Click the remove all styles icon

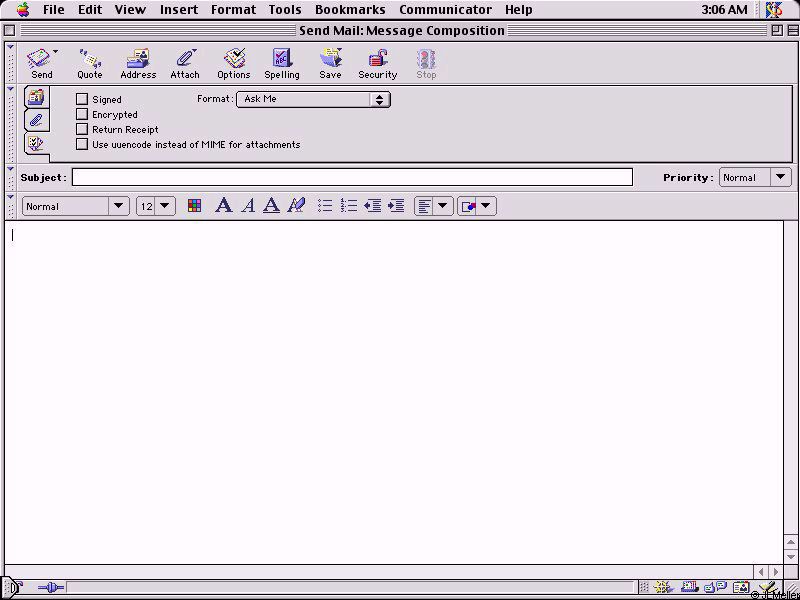click(296, 206)
